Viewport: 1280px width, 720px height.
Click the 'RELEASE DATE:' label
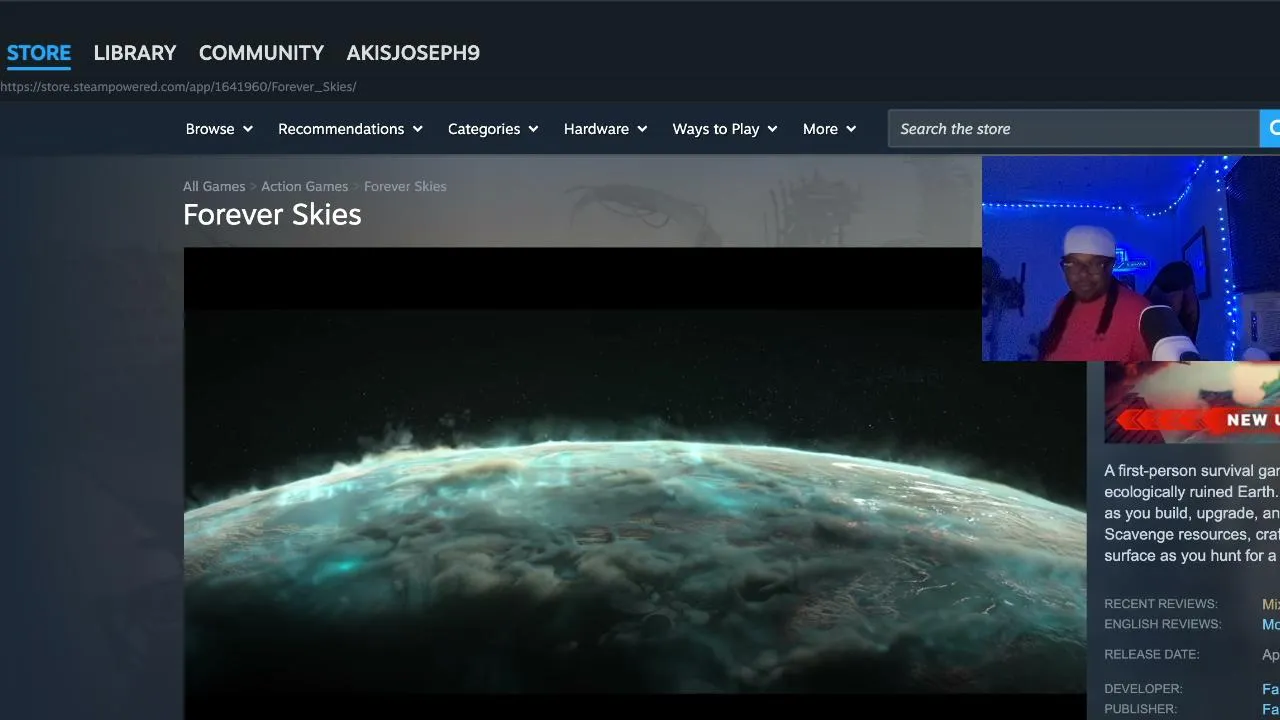pyautogui.click(x=1152, y=655)
